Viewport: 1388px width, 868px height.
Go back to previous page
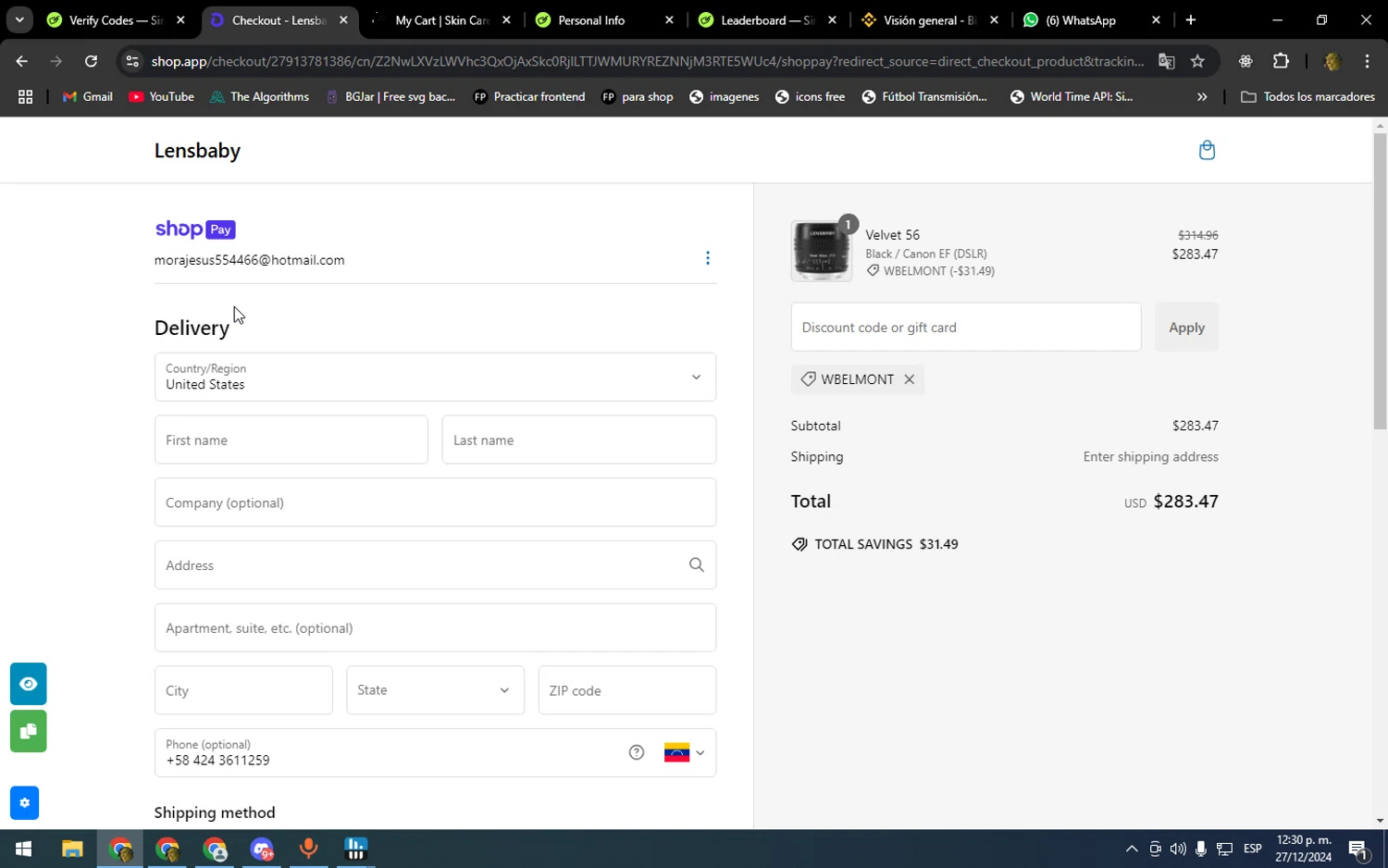click(x=21, y=61)
